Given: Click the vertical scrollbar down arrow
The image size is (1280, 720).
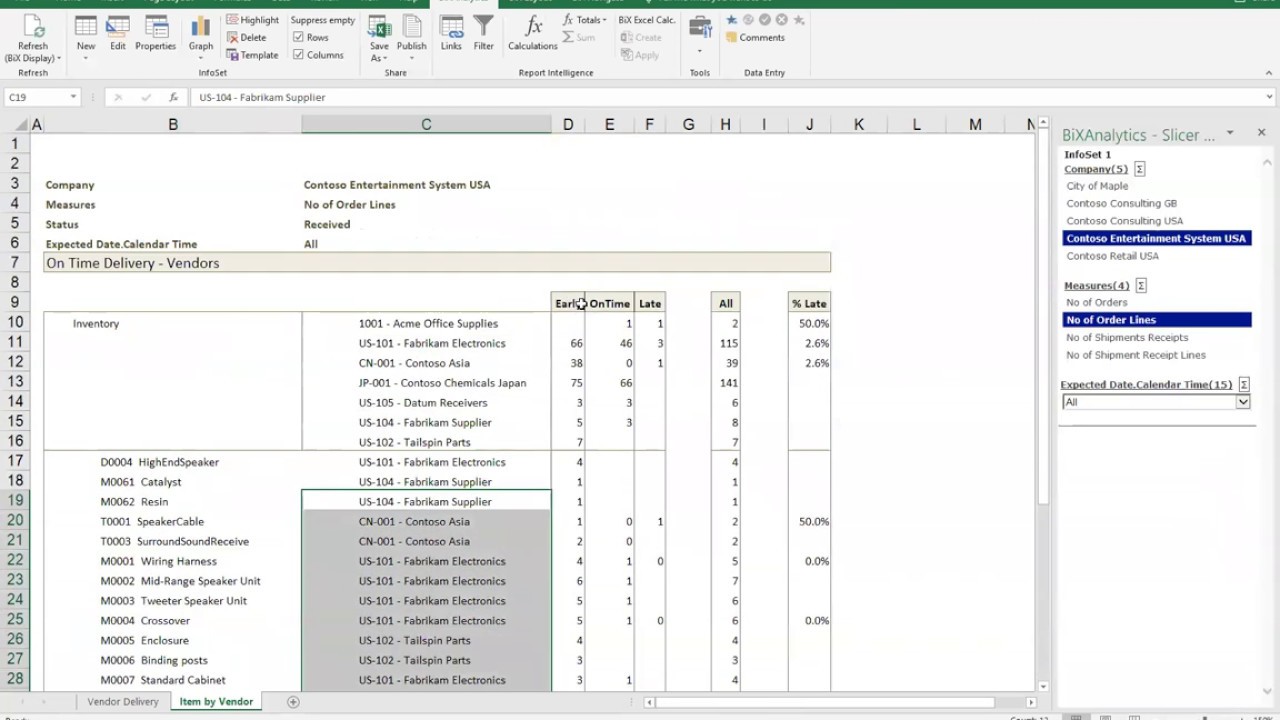Looking at the screenshot, I should 1043,687.
